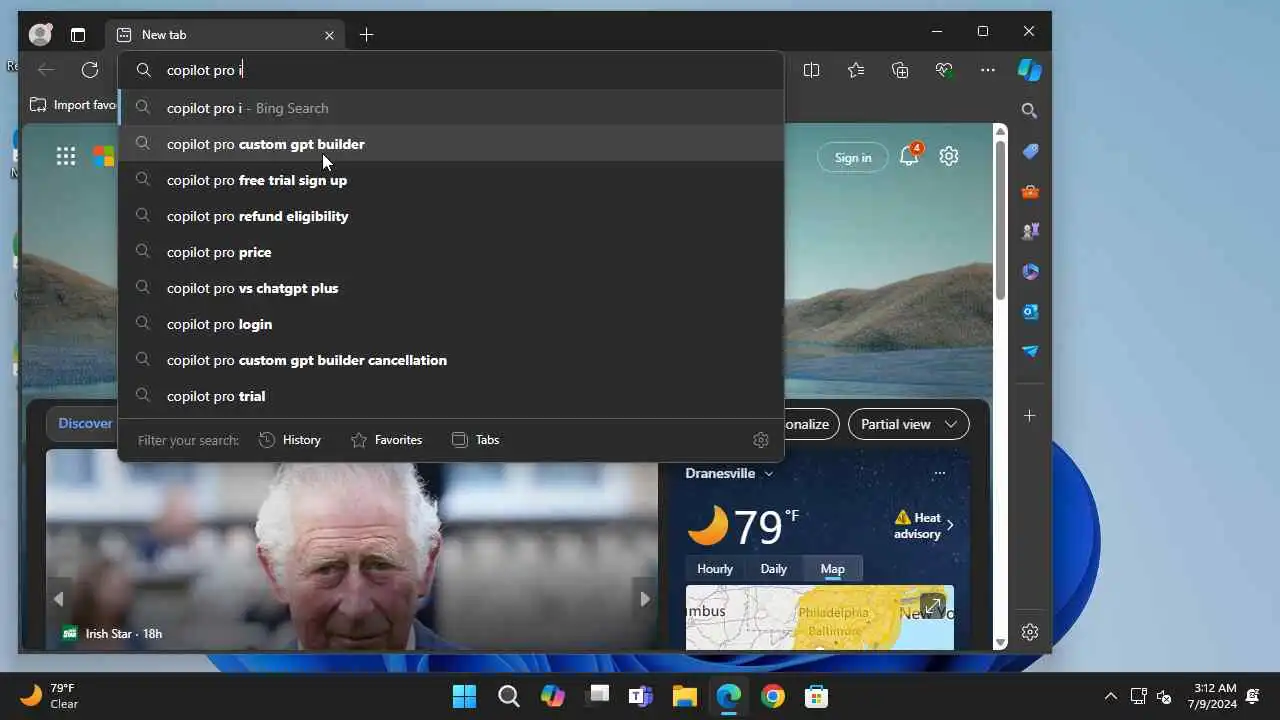Open a new tab with plus button
Screen dimensions: 1280x720
coord(366,35)
